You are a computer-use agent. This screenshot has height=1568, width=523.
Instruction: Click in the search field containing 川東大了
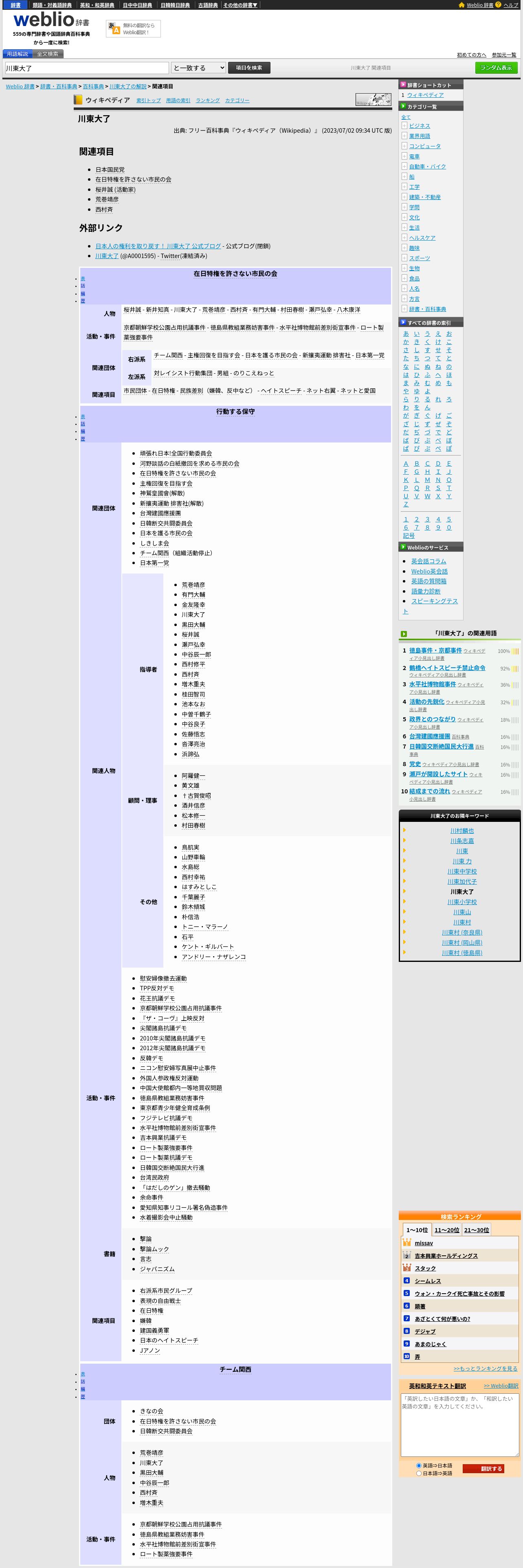[x=87, y=68]
